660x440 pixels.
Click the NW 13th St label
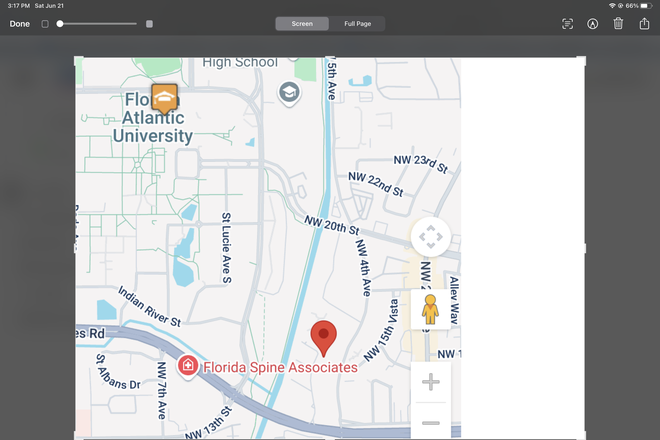point(209,424)
